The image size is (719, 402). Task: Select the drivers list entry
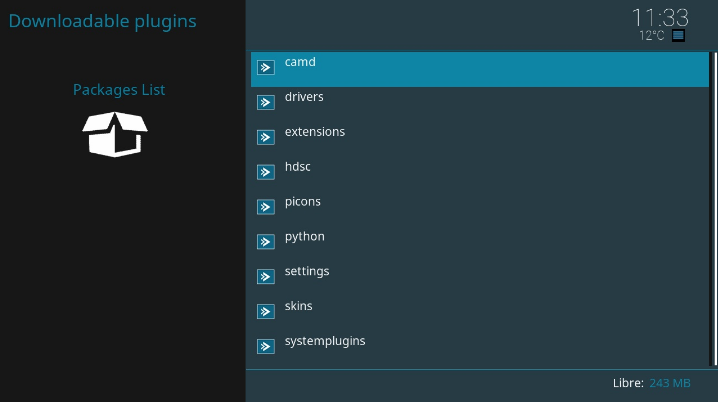(x=304, y=97)
